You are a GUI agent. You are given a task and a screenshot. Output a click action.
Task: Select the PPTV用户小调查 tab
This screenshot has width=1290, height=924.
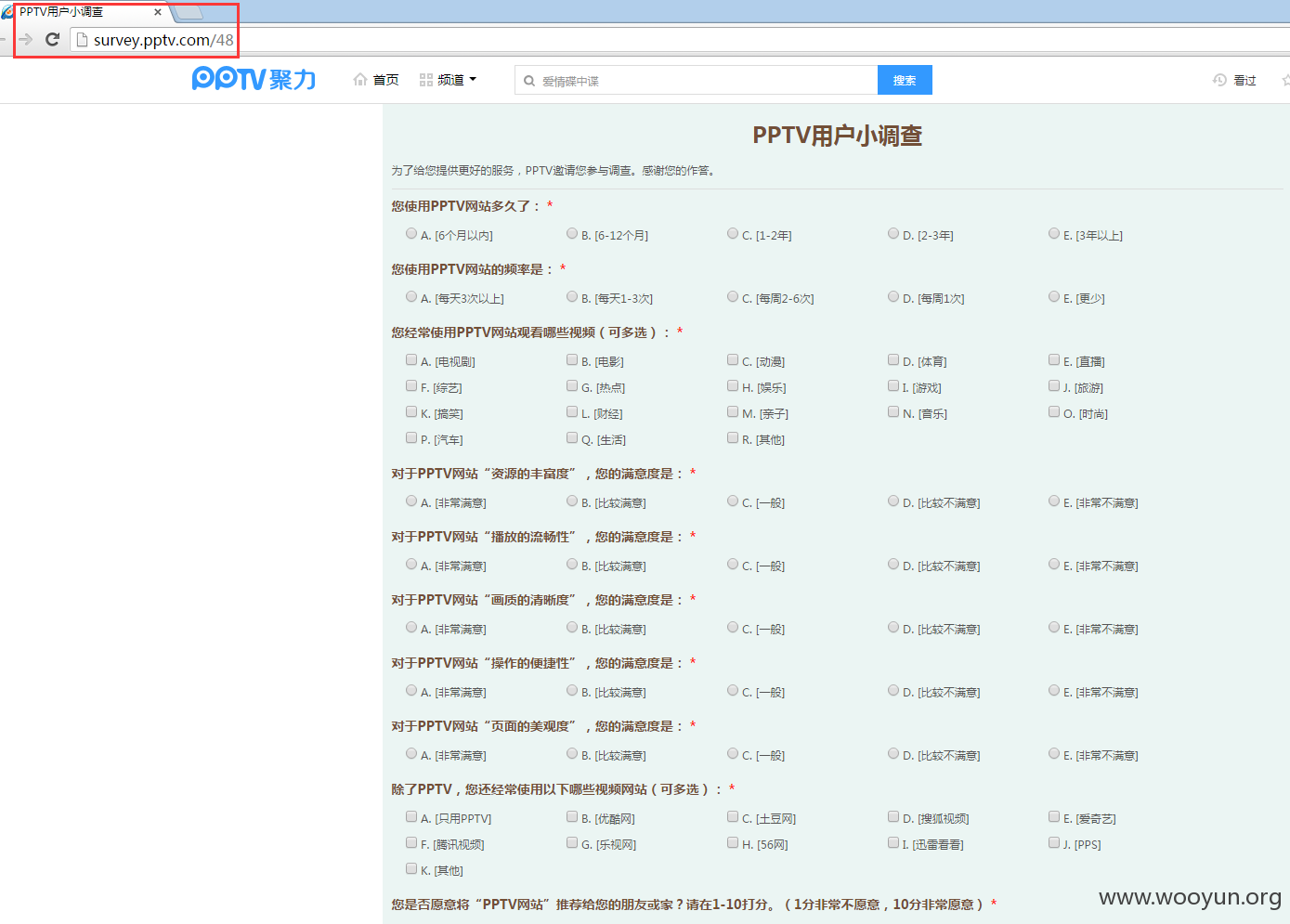84,12
